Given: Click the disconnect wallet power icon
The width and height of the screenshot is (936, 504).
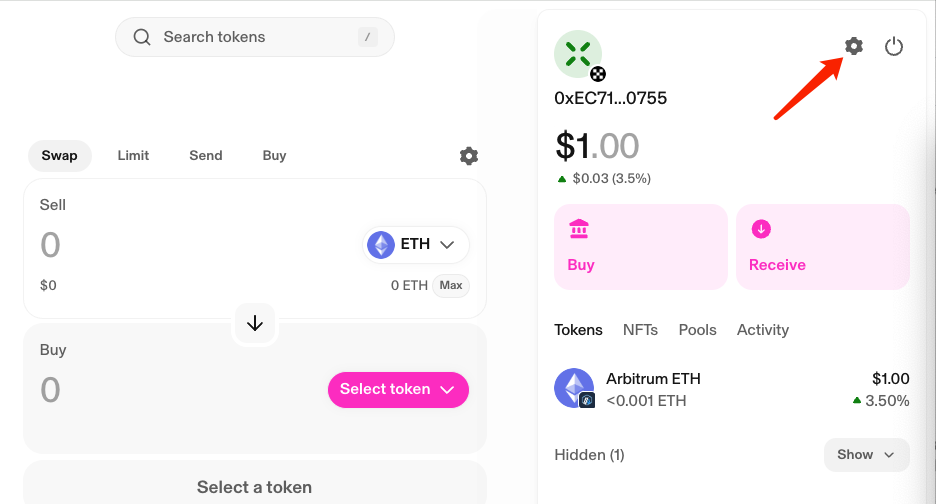Looking at the screenshot, I should [894, 46].
